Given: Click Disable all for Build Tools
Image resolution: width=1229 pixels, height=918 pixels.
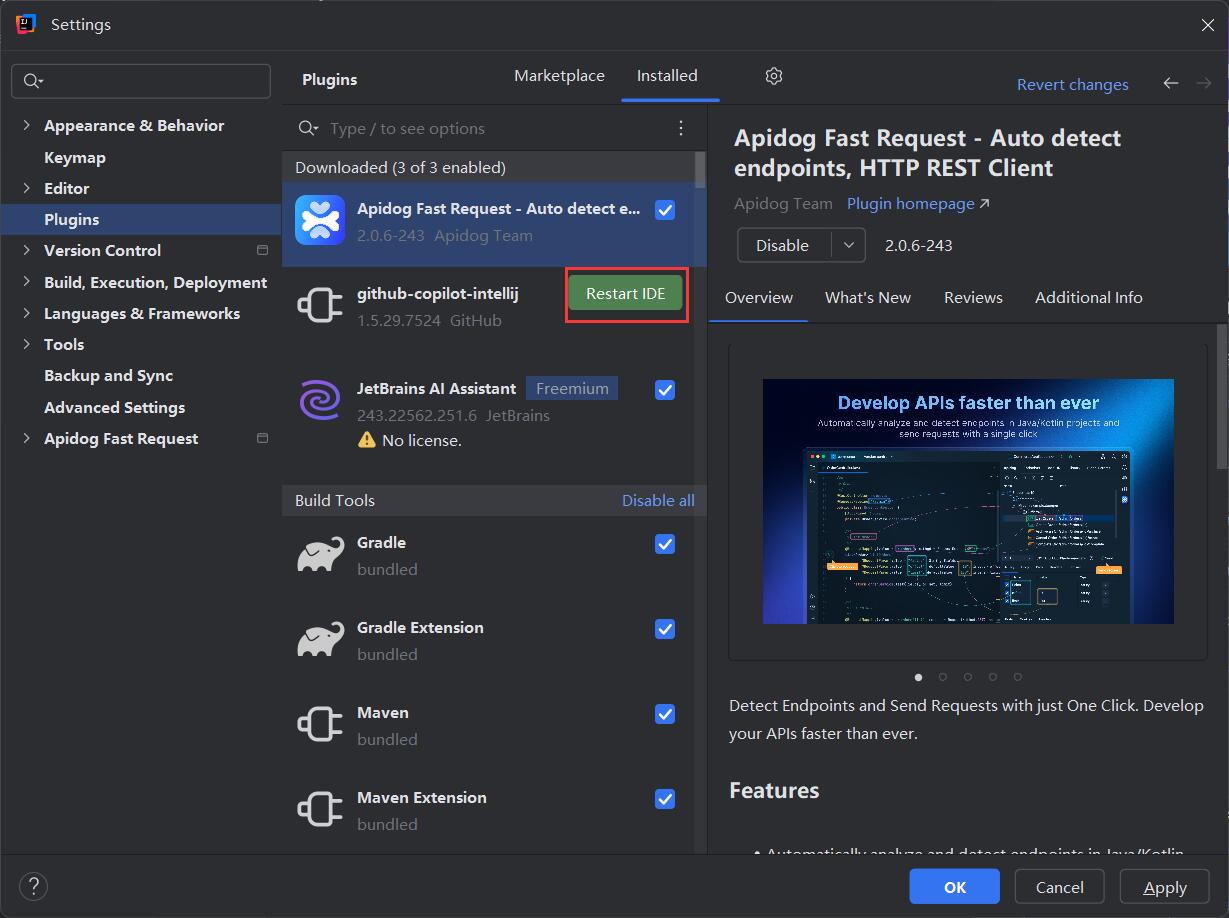Looking at the screenshot, I should point(658,501).
